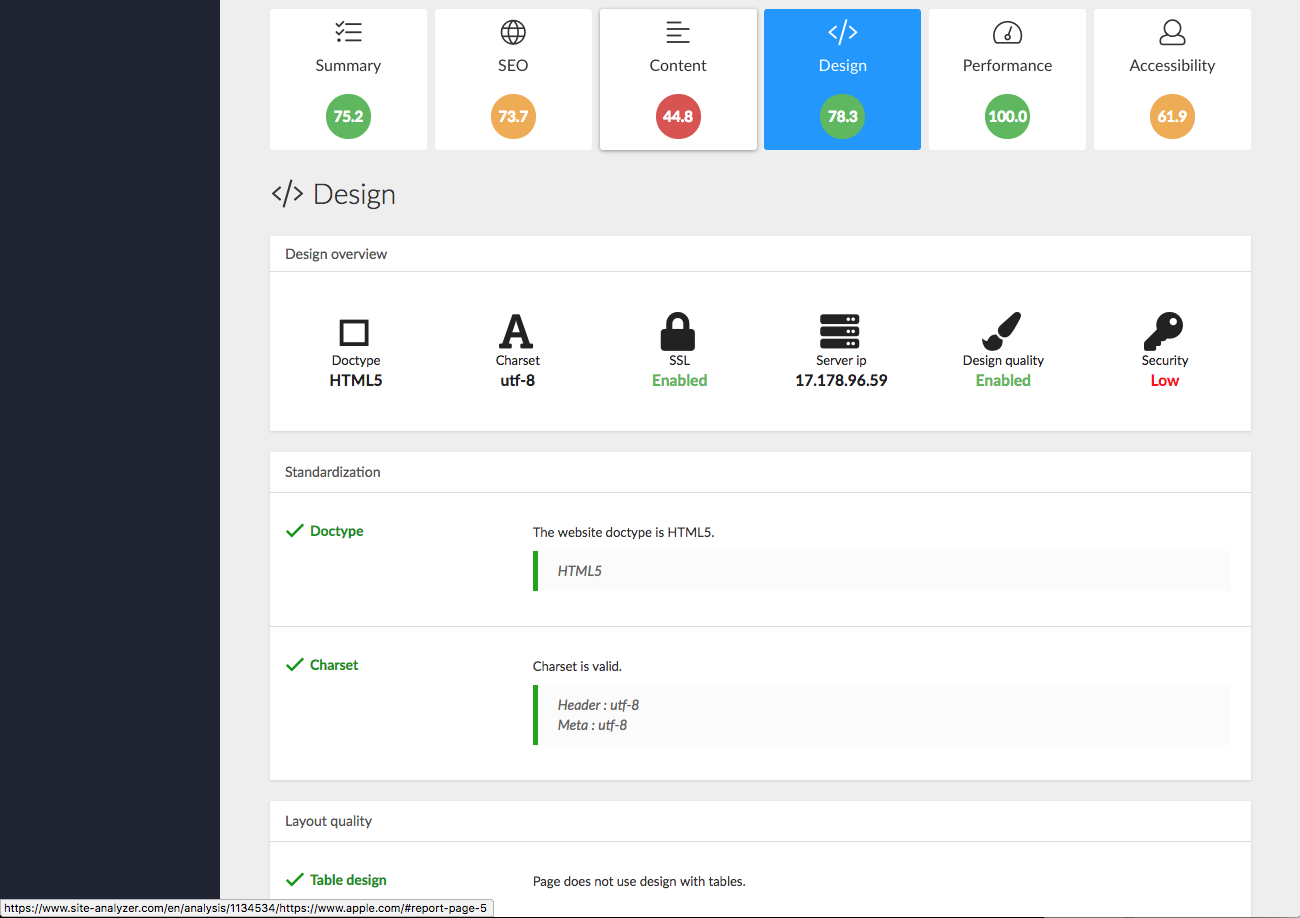Click the green checkmark beside Charset

[295, 665]
